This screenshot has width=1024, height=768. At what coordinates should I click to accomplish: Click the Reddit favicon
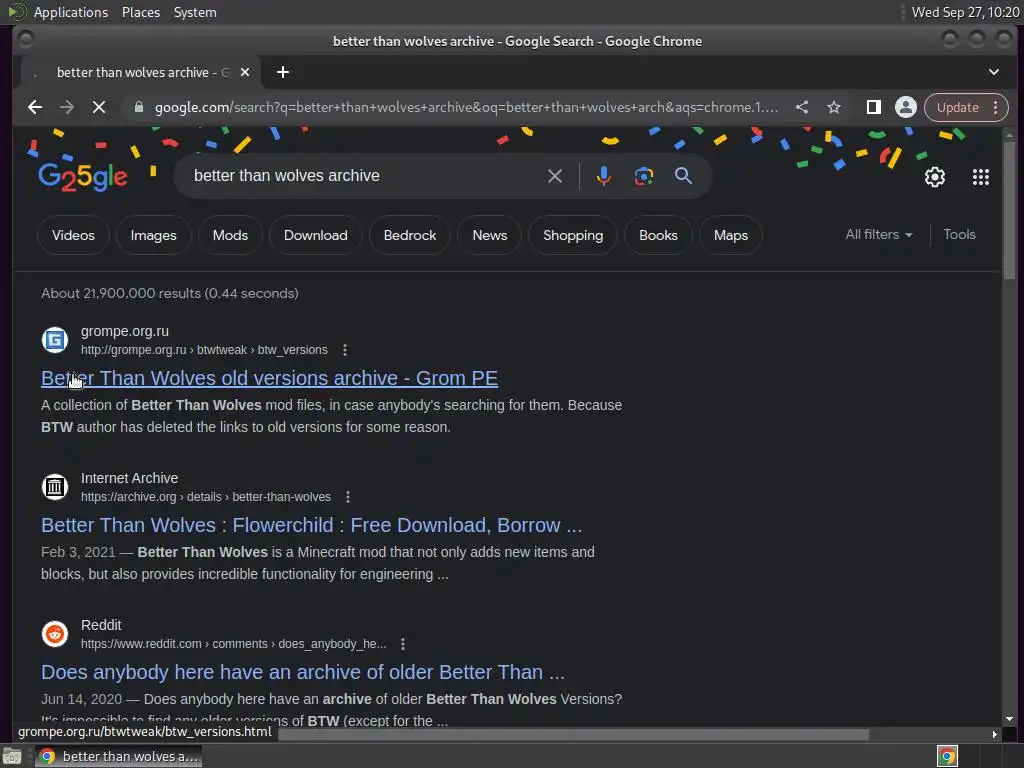click(x=55, y=633)
